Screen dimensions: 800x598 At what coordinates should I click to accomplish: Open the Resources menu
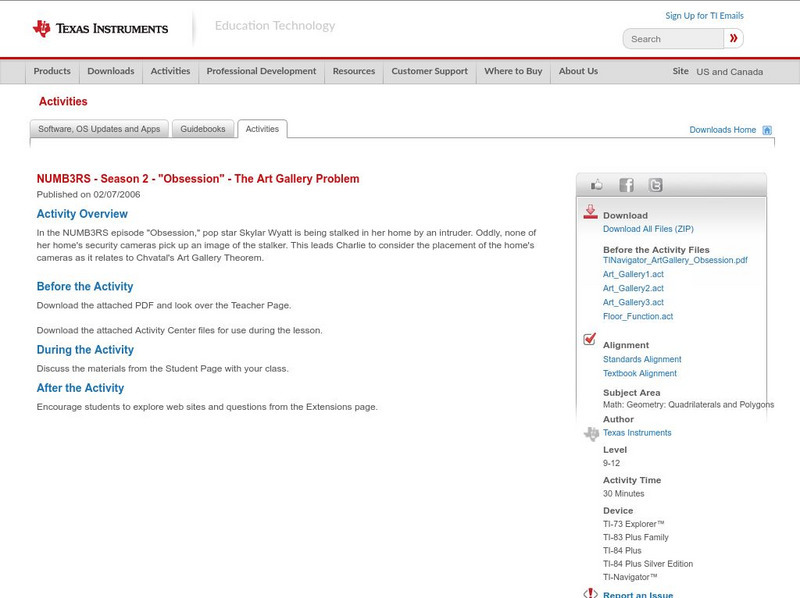pyautogui.click(x=354, y=71)
